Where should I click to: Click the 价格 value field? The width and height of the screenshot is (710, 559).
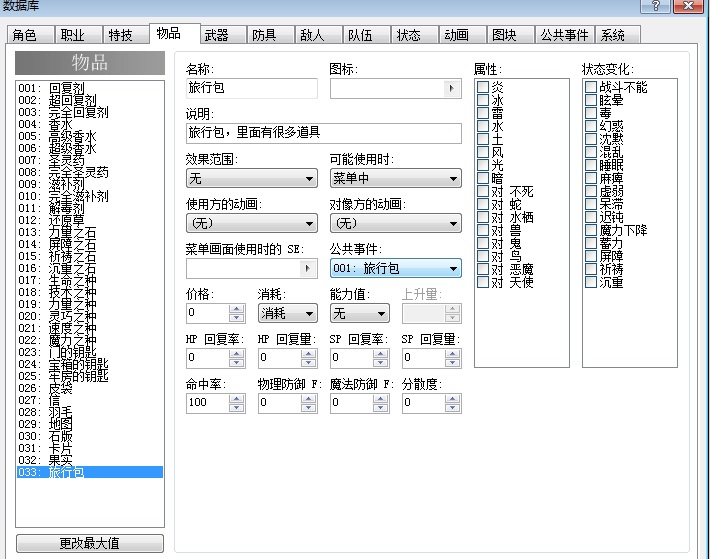point(207,313)
